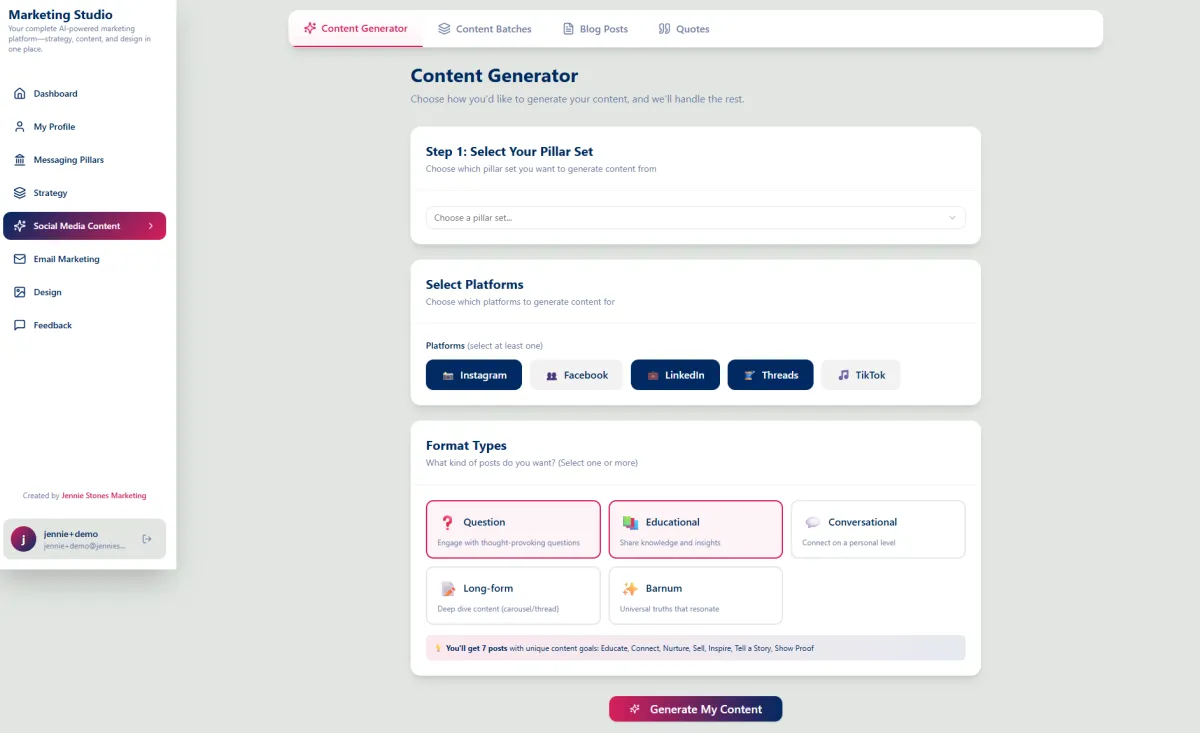Expand Social Media Content chevron arrow
The width and height of the screenshot is (1200, 733).
click(x=151, y=226)
